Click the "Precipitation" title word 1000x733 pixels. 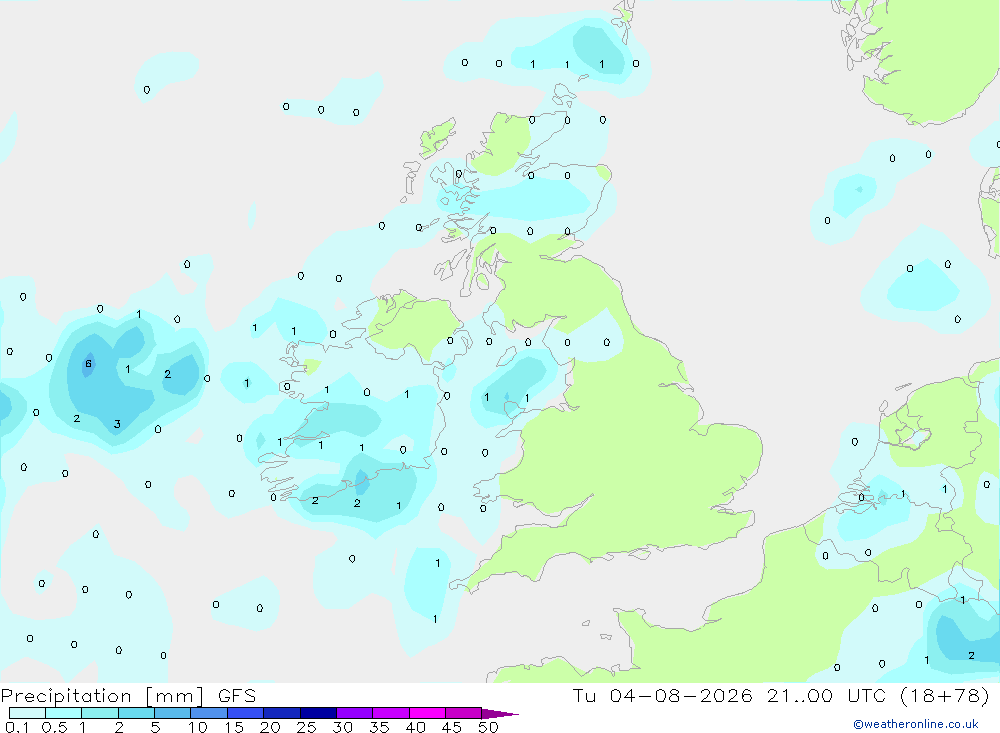coord(66,695)
